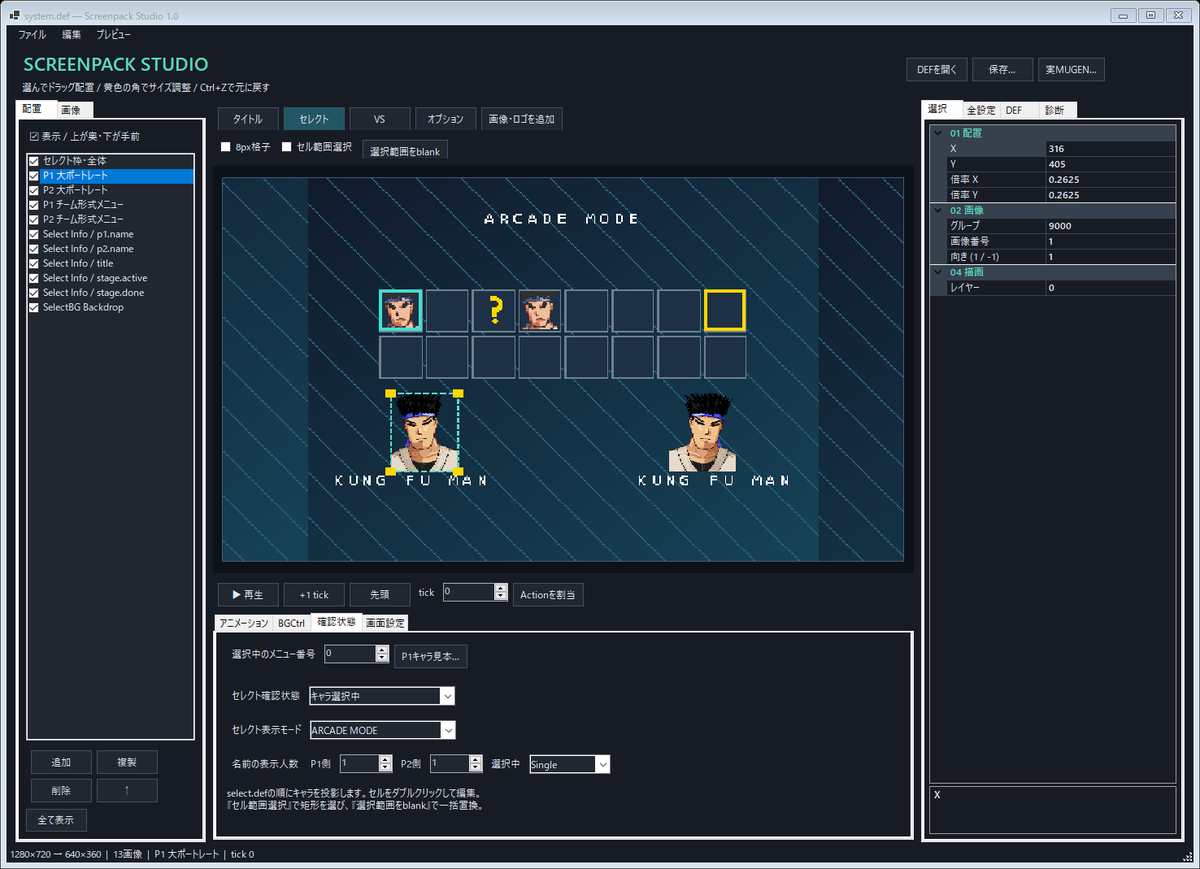The image size is (1200, 869).
Task: Toggle P2 大ポートレート layer checkbox
Action: pos(34,190)
